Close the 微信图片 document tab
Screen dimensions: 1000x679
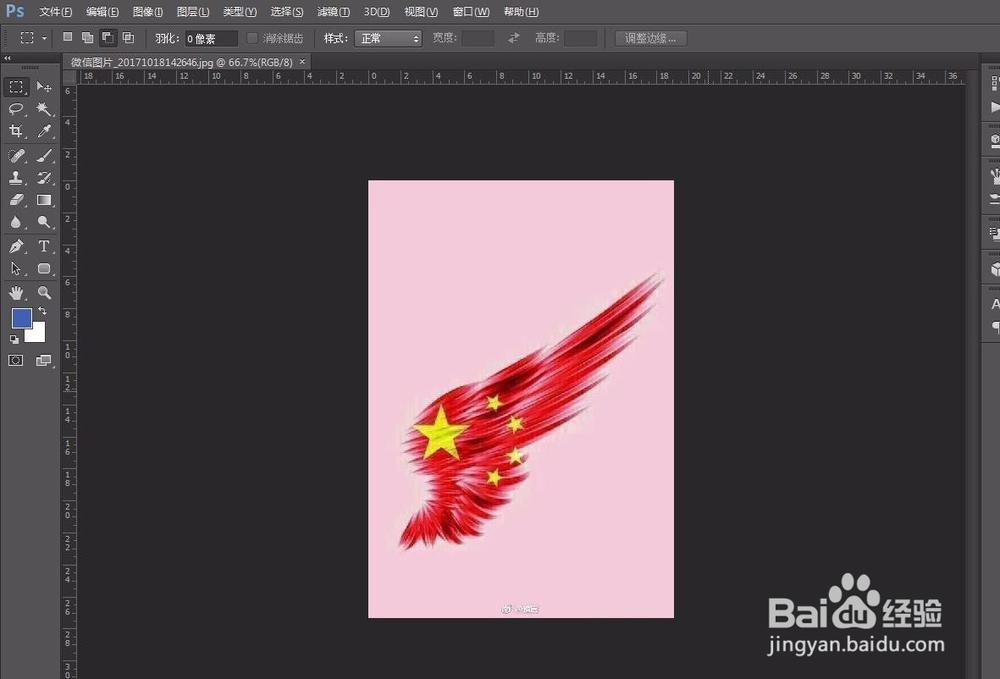pos(302,62)
